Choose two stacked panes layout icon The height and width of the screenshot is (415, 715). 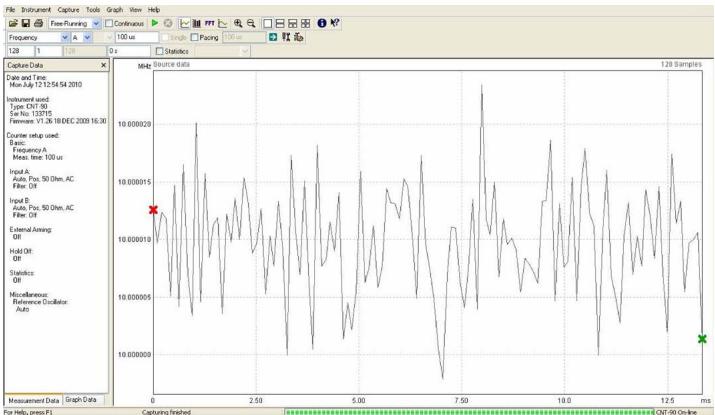[280, 23]
